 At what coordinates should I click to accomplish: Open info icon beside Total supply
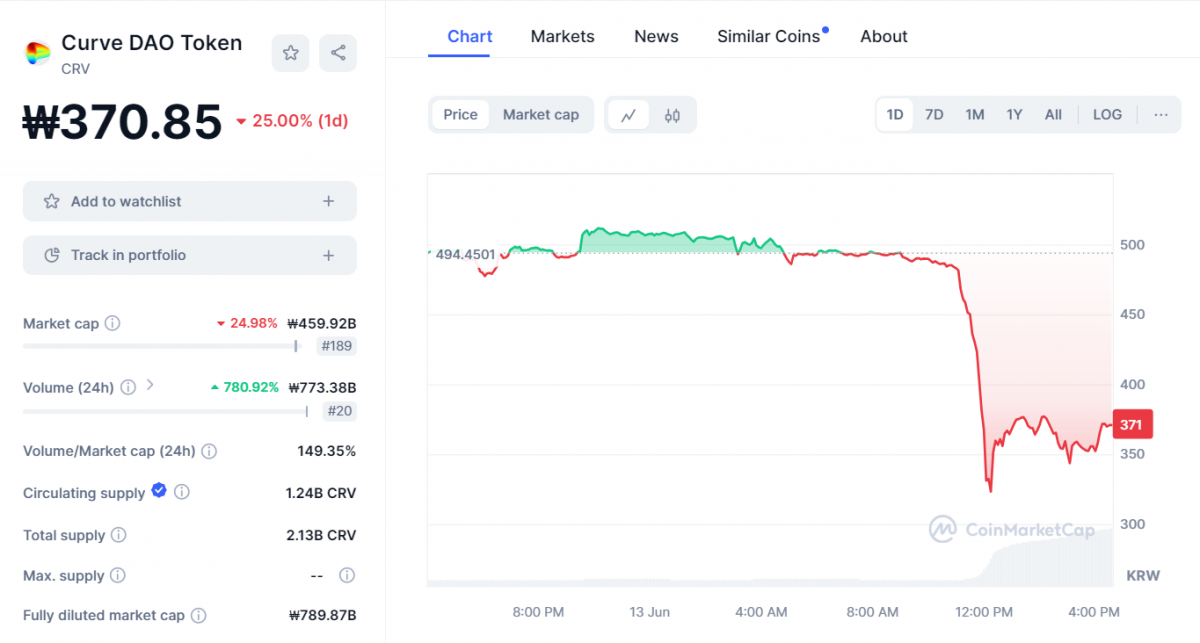119,535
